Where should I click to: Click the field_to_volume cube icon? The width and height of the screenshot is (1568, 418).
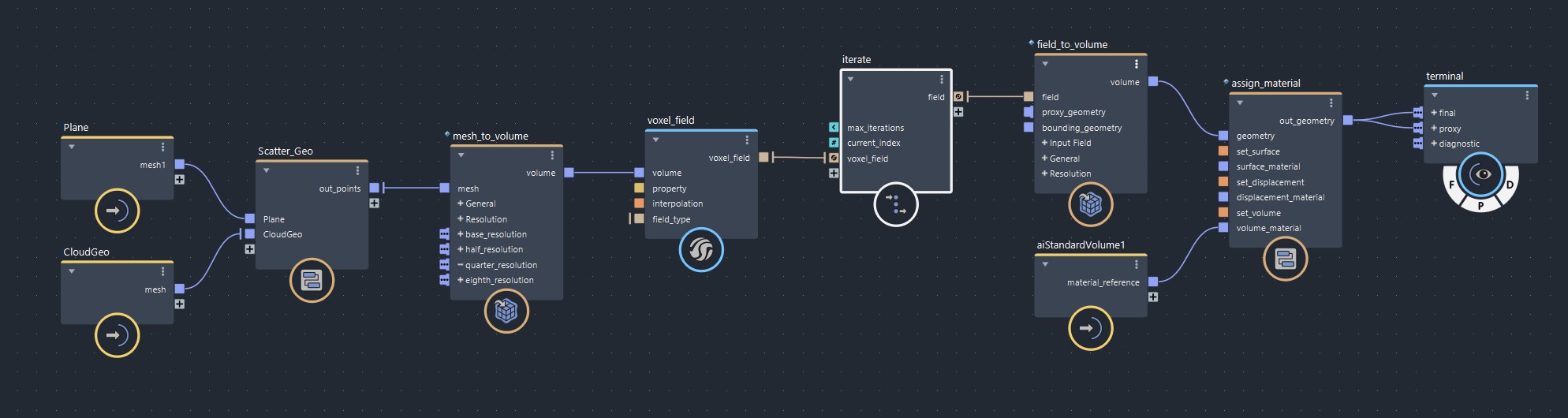click(1090, 204)
